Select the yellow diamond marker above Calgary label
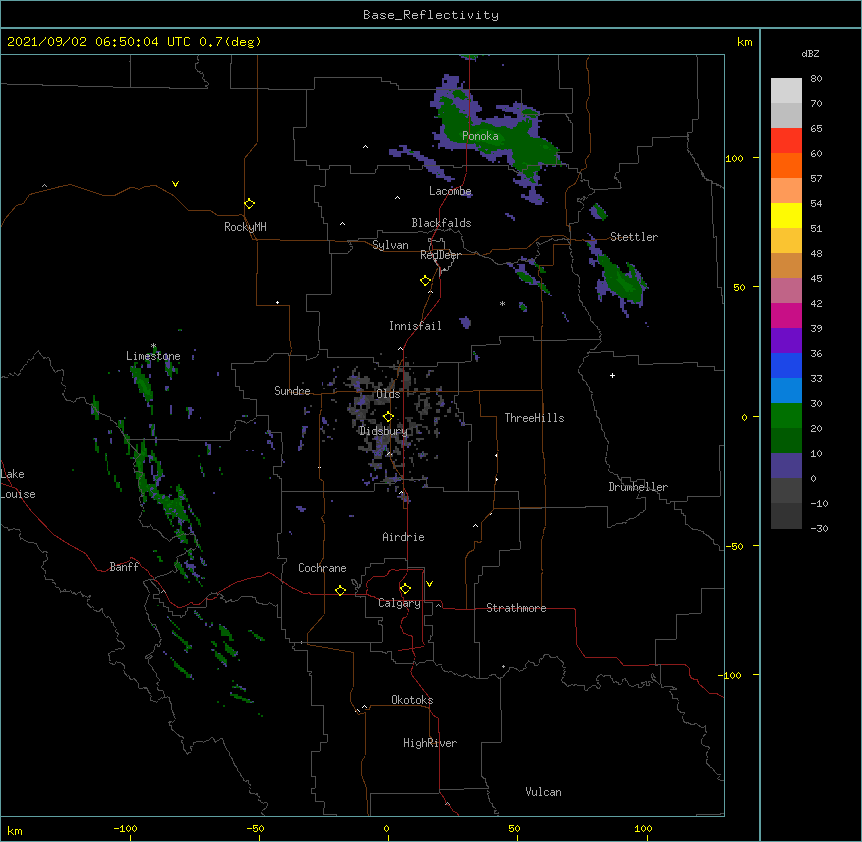Screen dimensions: 862x842 (x=405, y=589)
